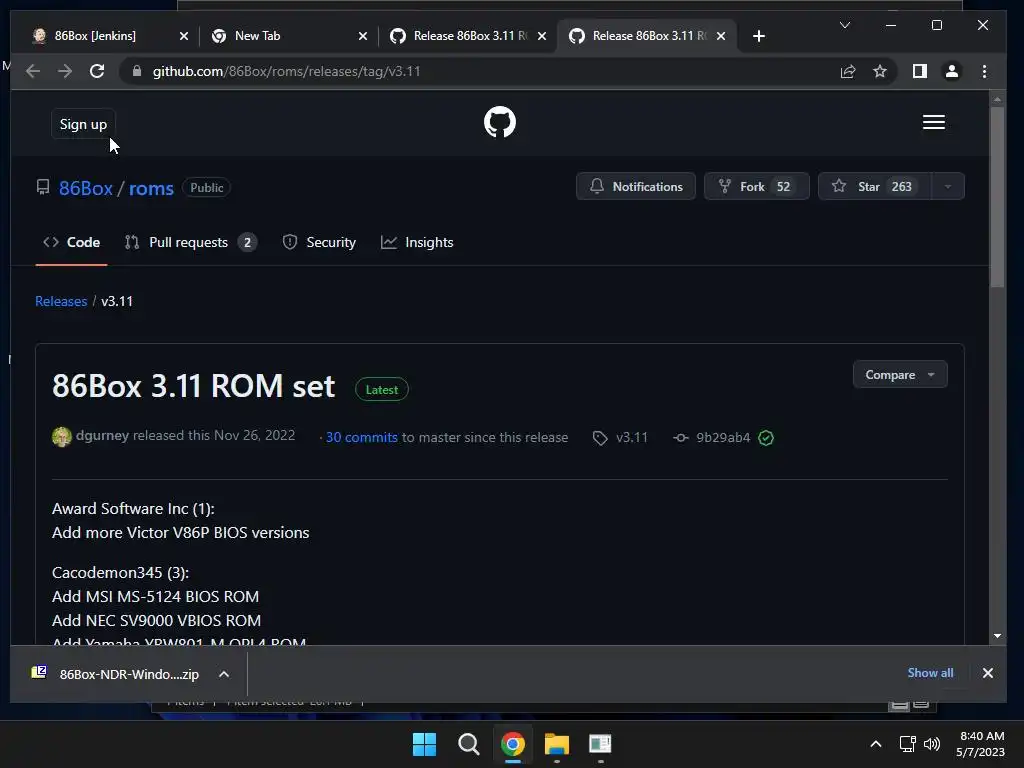Viewport: 1024px width, 768px height.
Task: Open dgurney's profile link
Action: click(103, 436)
